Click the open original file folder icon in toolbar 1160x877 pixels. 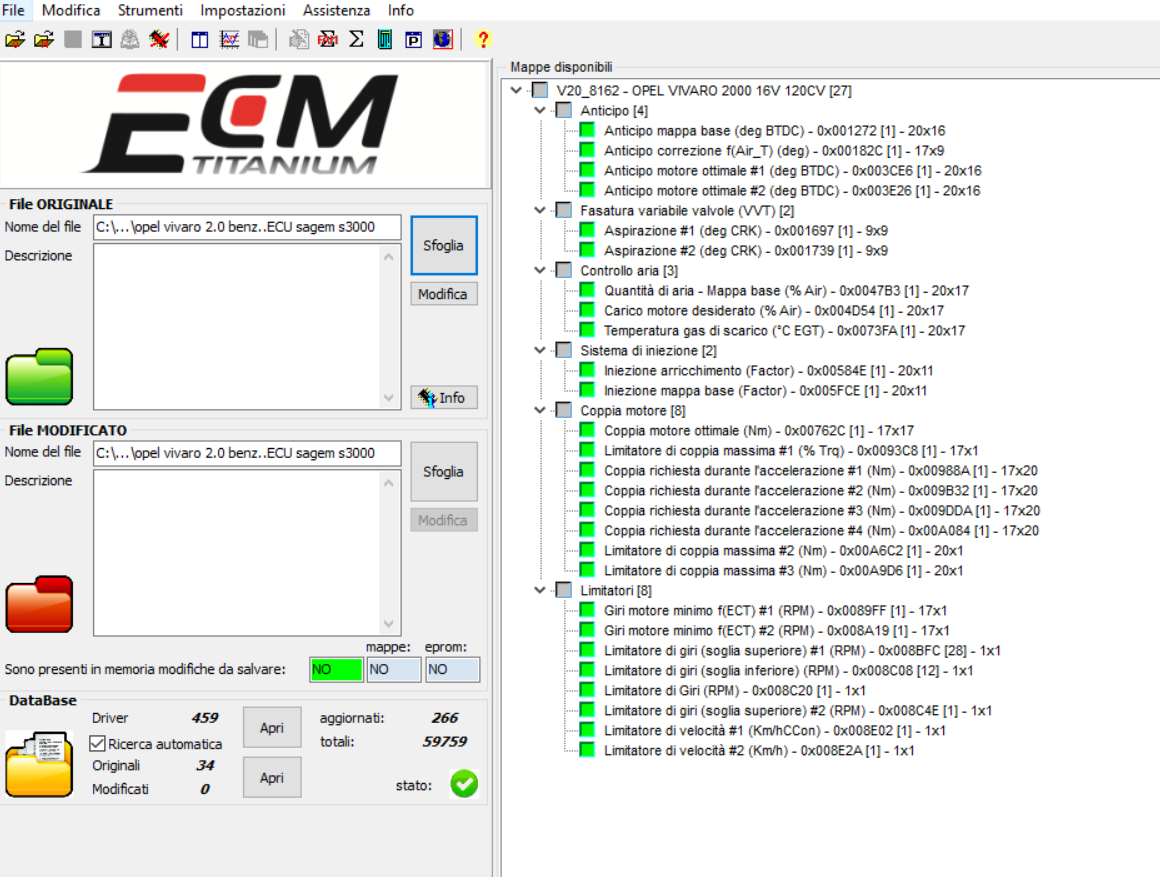[15, 39]
